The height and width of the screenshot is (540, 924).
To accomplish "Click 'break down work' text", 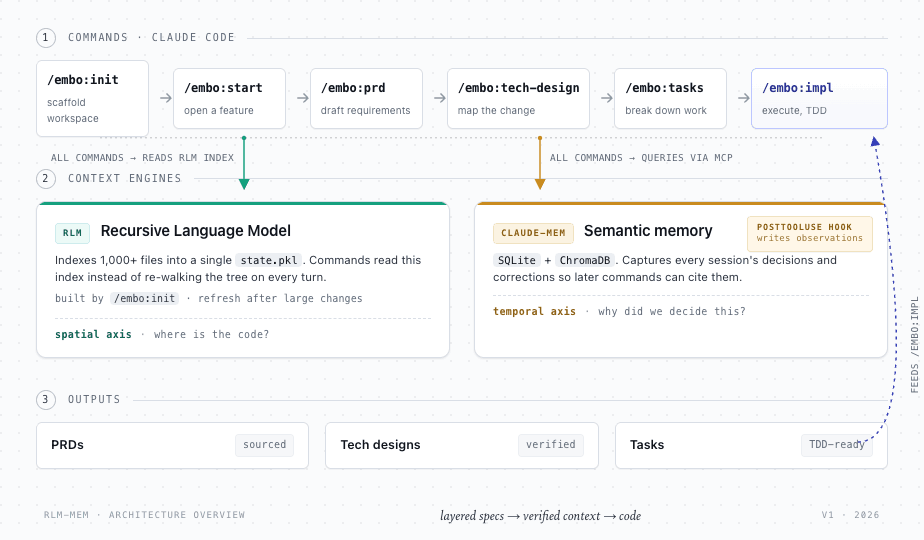I will tap(666, 110).
